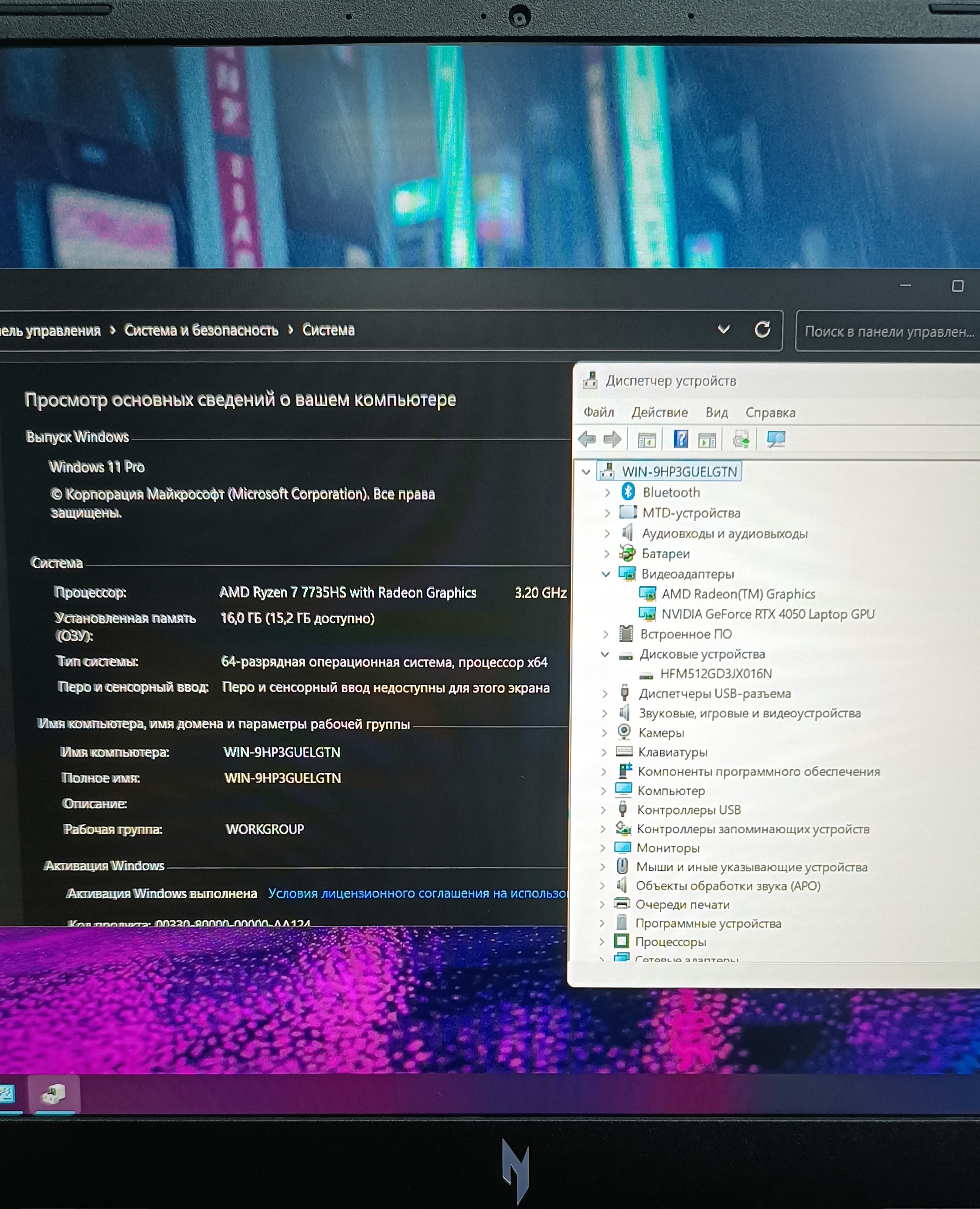Image resolution: width=980 pixels, height=1209 pixels.
Task: Click the Windows 11 Pro edition text
Action: click(96, 467)
